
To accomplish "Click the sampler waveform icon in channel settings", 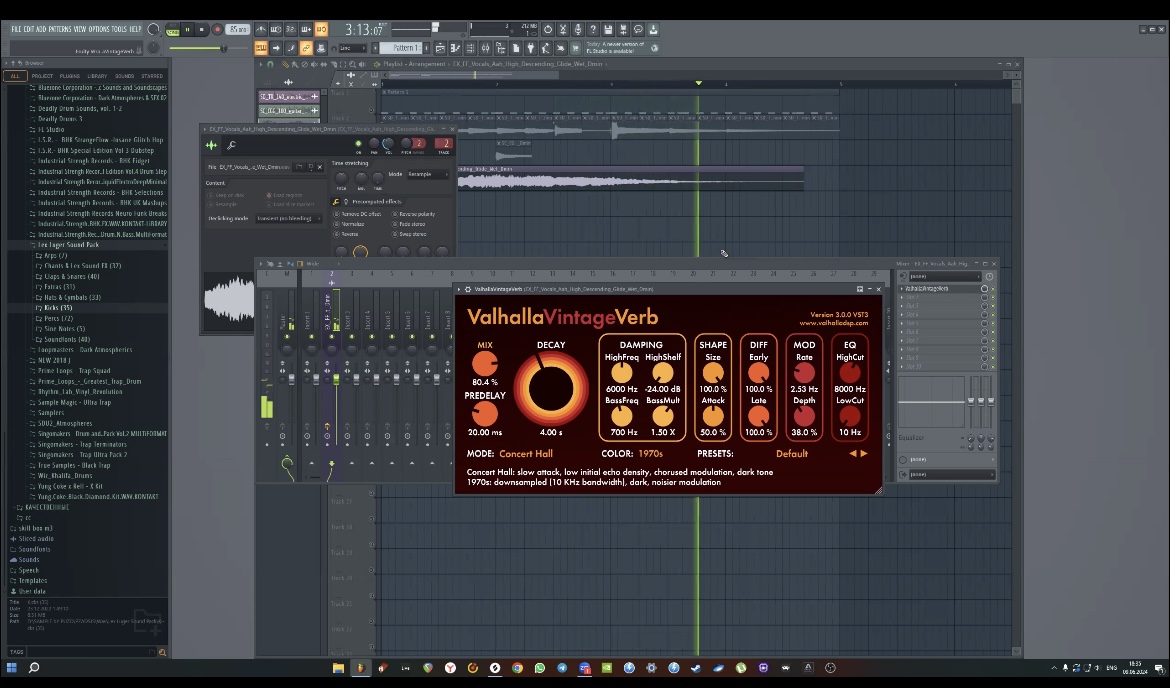I will point(211,145).
